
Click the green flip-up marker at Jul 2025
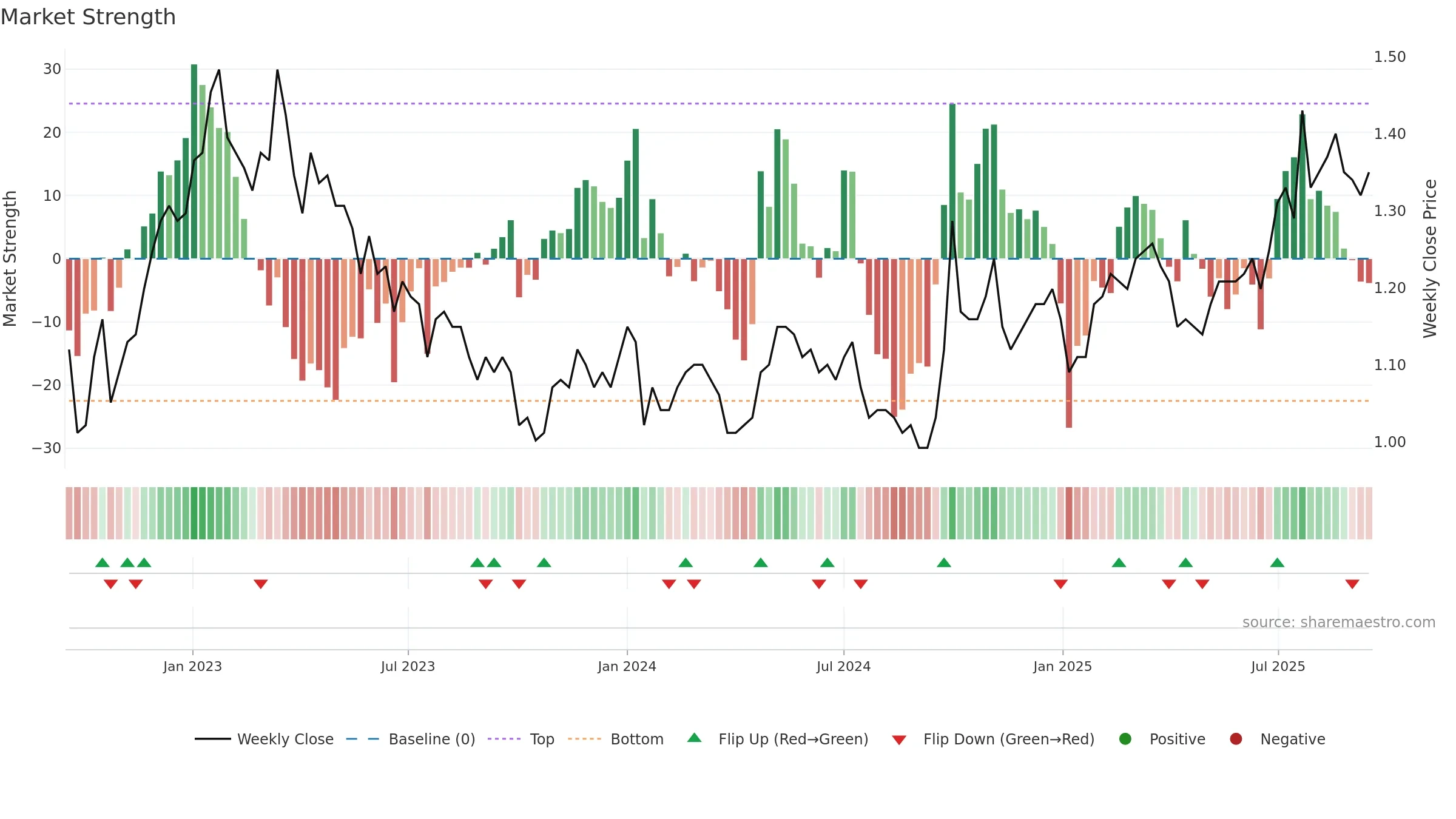(1277, 562)
